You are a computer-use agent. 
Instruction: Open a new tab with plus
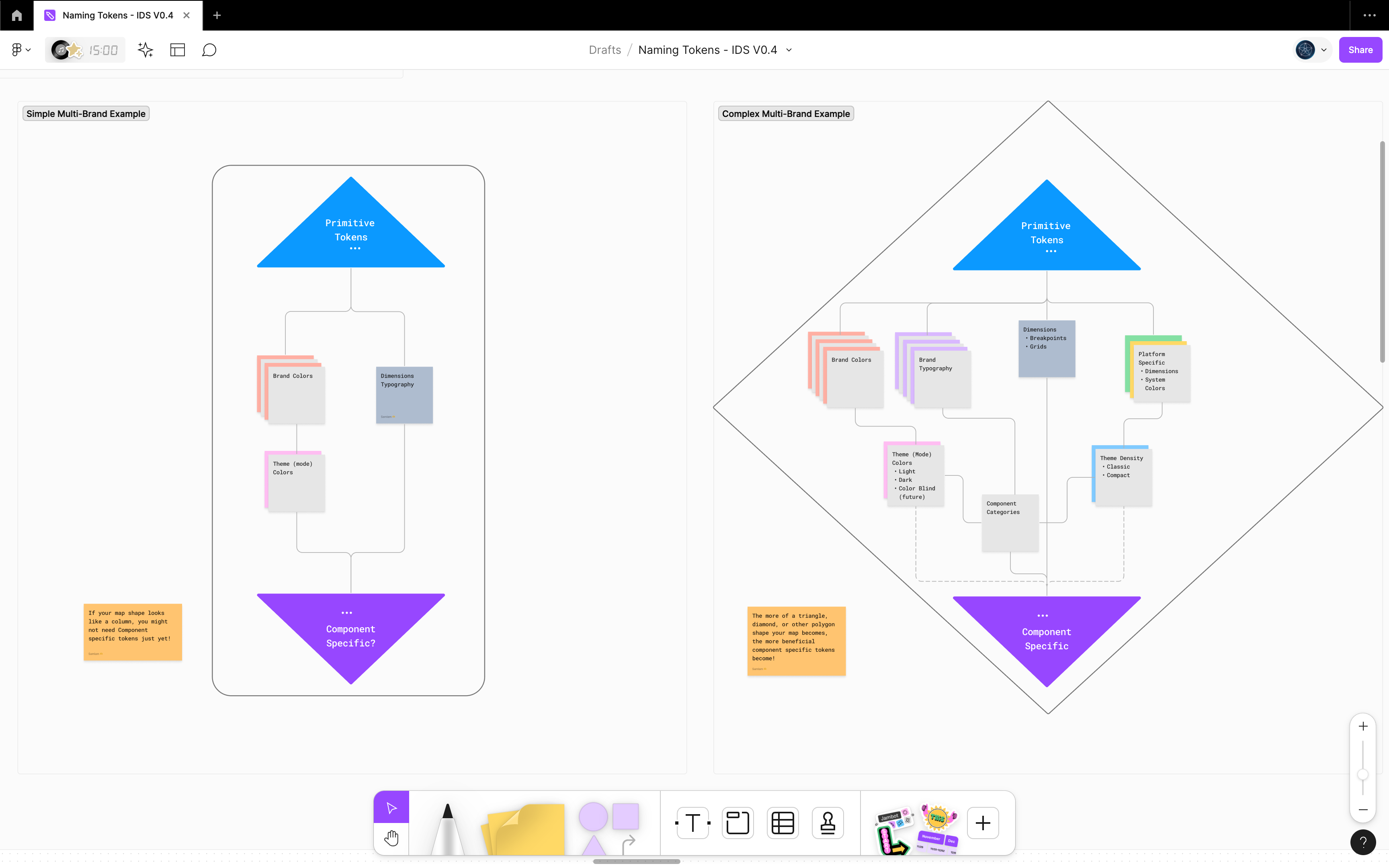point(217,16)
